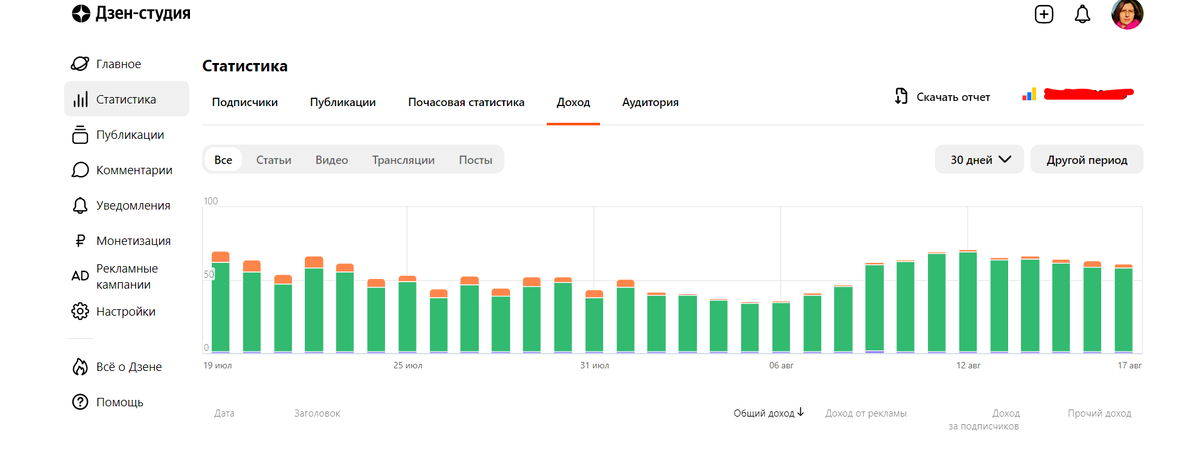This screenshot has height=459, width=1200.
Task: Open the user profile avatar
Action: point(1127,14)
